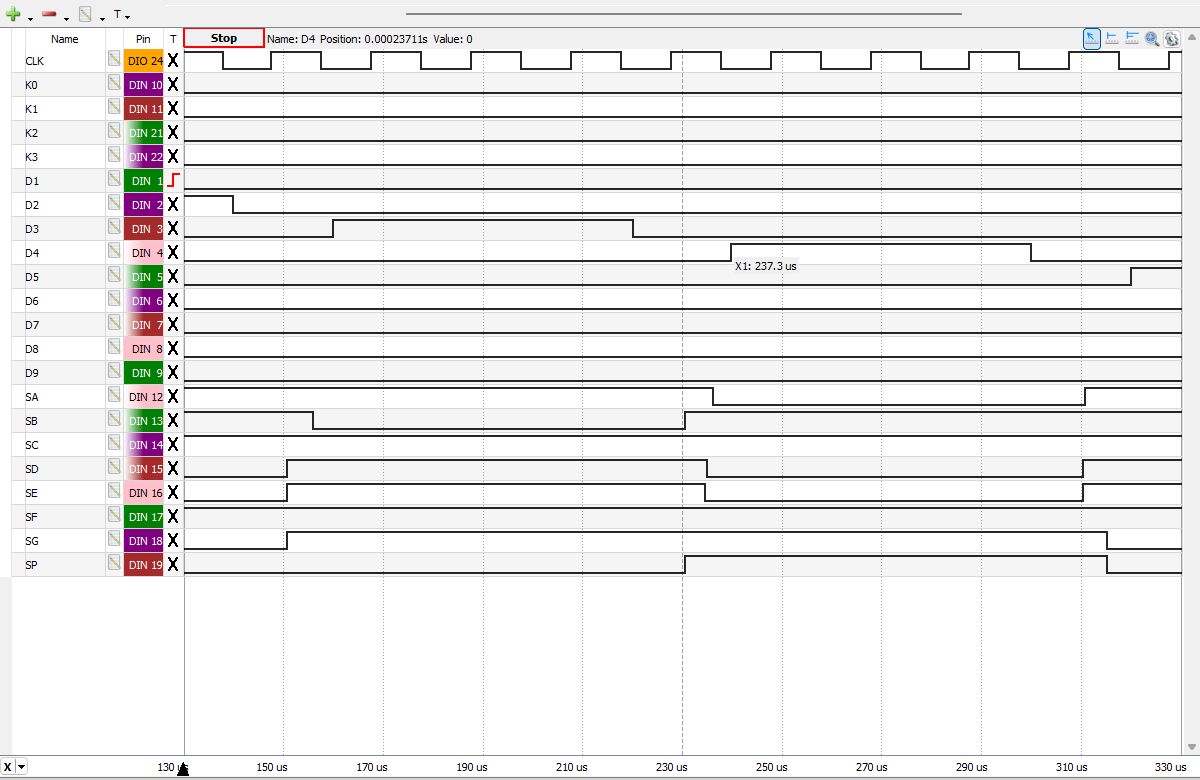Toggle trigger condition X for D2
Image resolution: width=1200 pixels, height=780 pixels.
[173, 204]
